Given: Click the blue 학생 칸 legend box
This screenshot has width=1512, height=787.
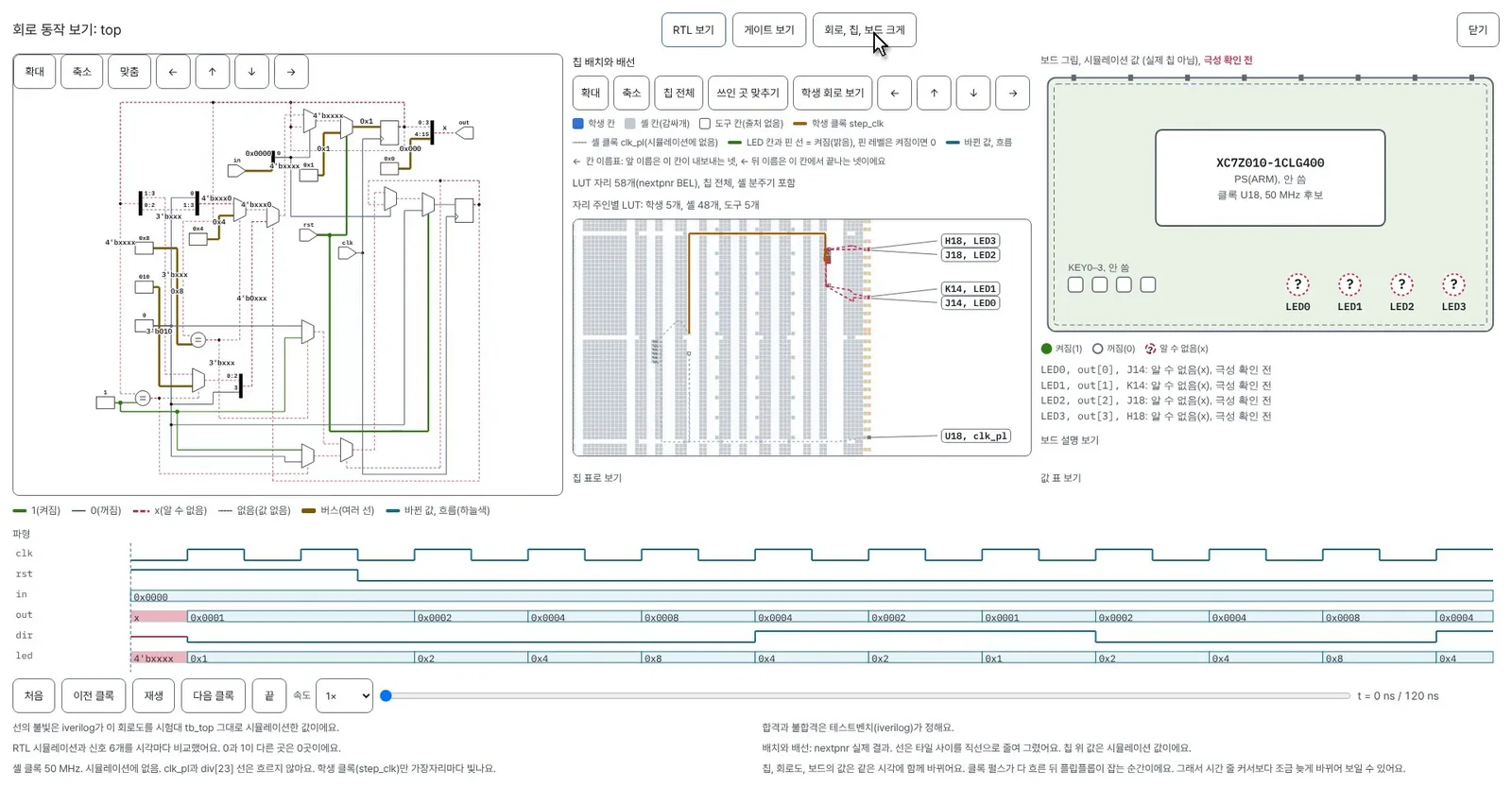Looking at the screenshot, I should tap(578, 124).
